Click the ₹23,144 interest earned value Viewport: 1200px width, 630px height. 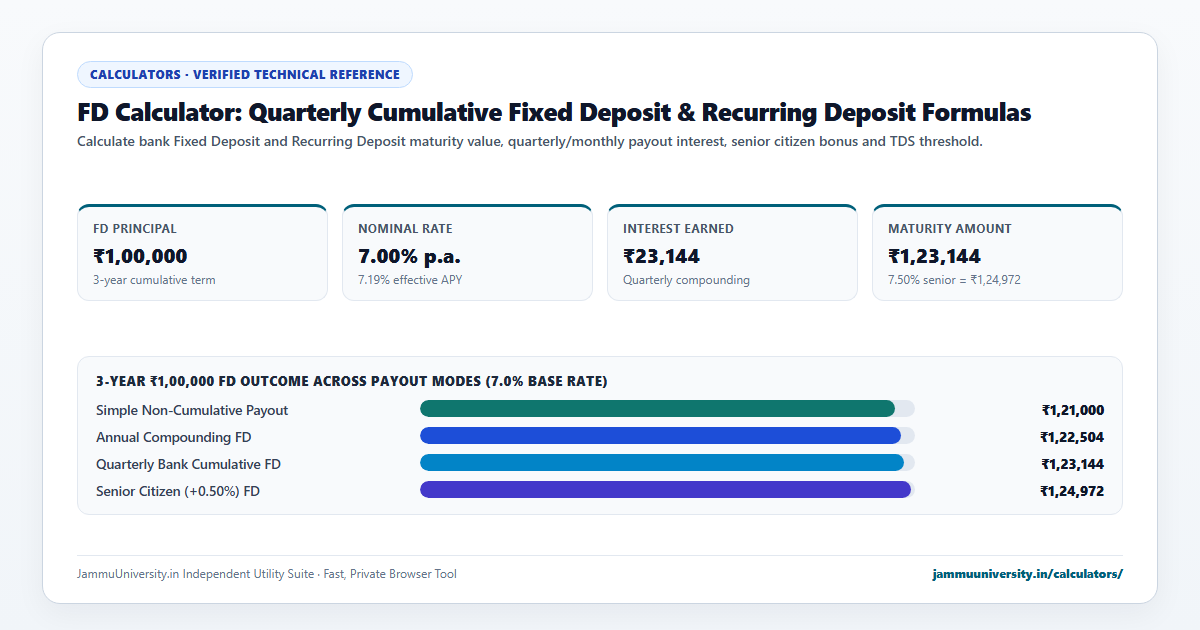pyautogui.click(x=661, y=256)
